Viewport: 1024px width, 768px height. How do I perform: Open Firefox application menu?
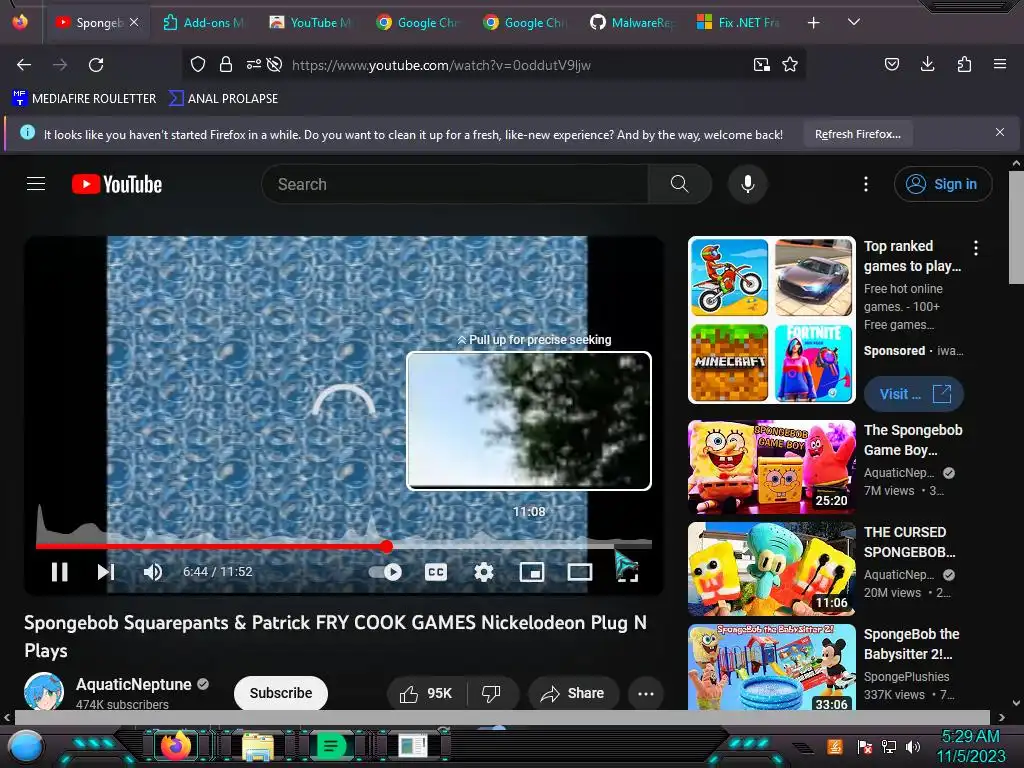[x=999, y=65]
